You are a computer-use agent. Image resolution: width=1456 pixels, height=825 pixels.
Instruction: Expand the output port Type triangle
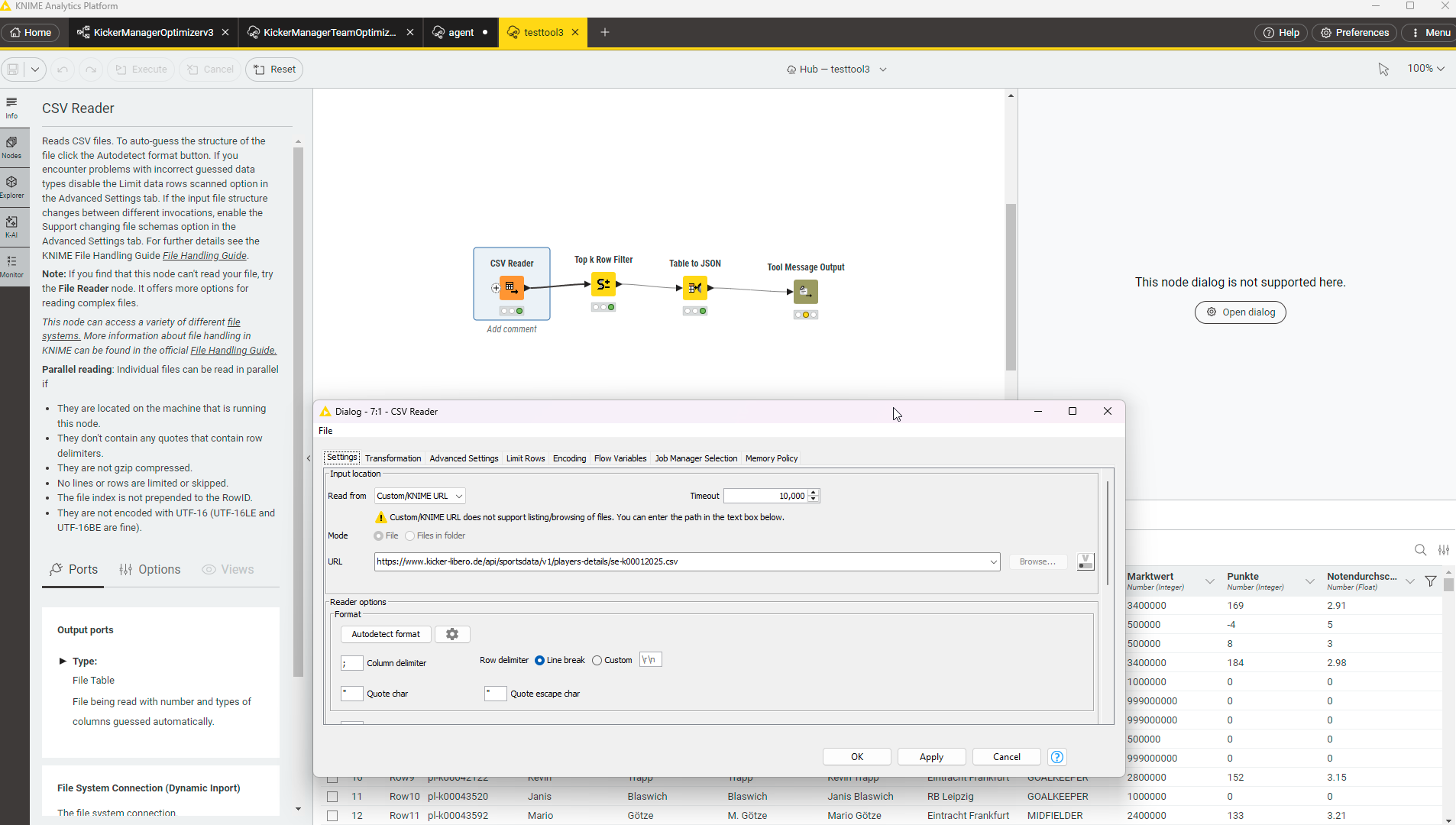[63, 662]
